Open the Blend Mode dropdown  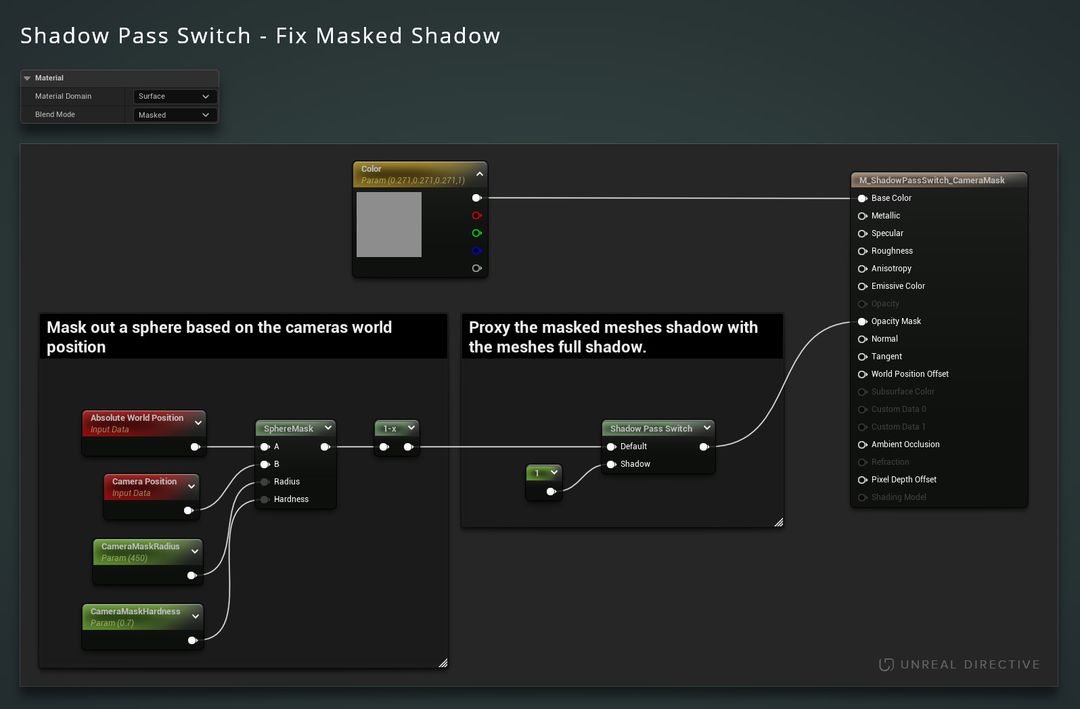tap(175, 114)
